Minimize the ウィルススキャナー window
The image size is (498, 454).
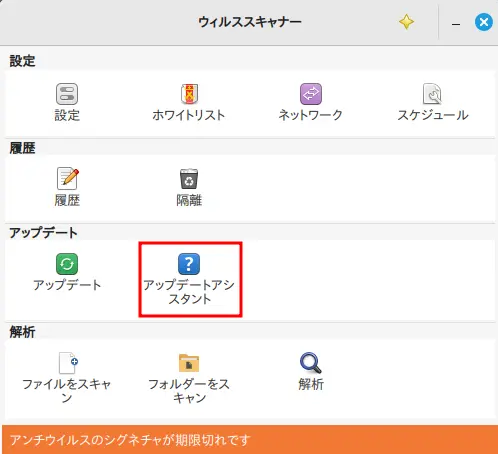(456, 24)
